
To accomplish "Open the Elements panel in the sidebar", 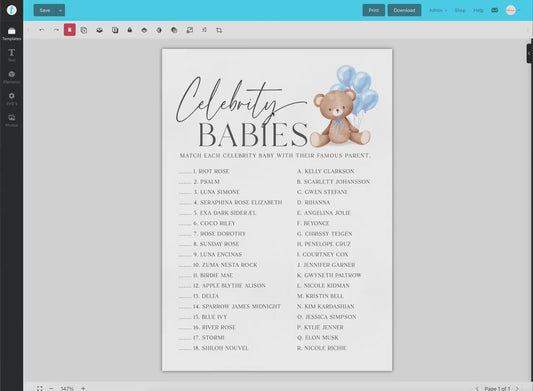I will (12, 77).
